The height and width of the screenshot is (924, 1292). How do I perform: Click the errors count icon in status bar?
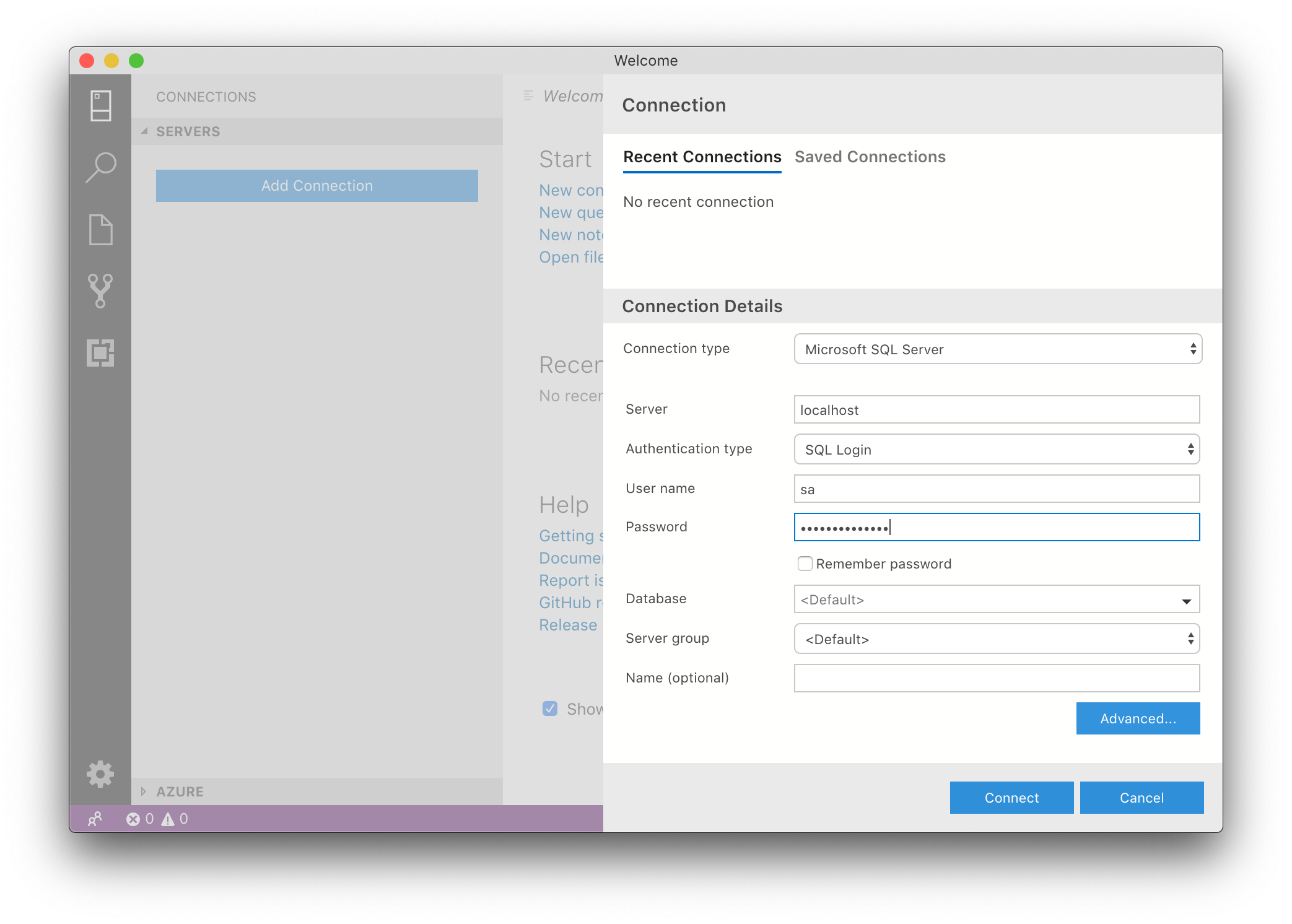[x=133, y=819]
